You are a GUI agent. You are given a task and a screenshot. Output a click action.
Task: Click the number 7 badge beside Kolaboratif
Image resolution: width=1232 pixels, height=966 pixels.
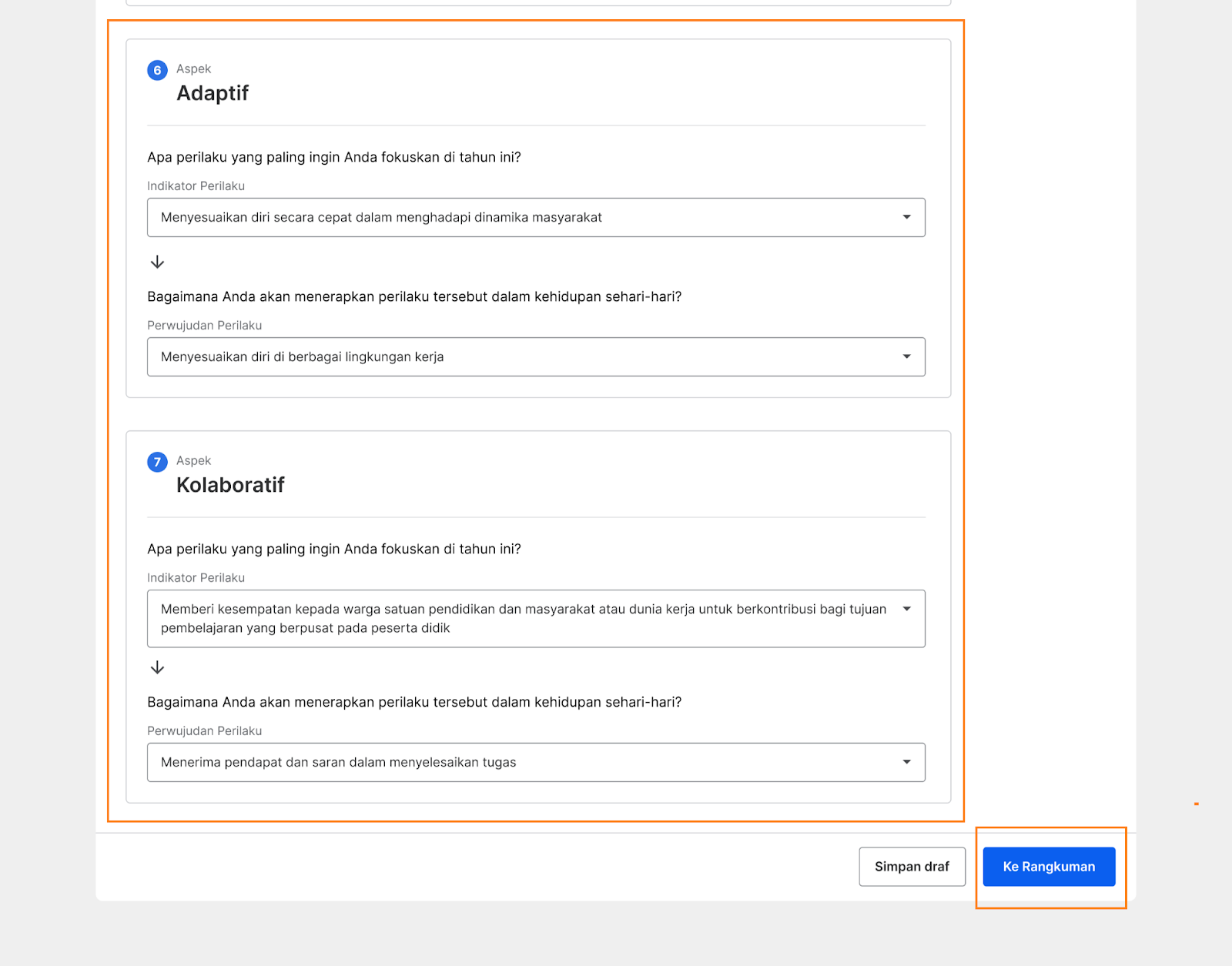[x=157, y=462]
